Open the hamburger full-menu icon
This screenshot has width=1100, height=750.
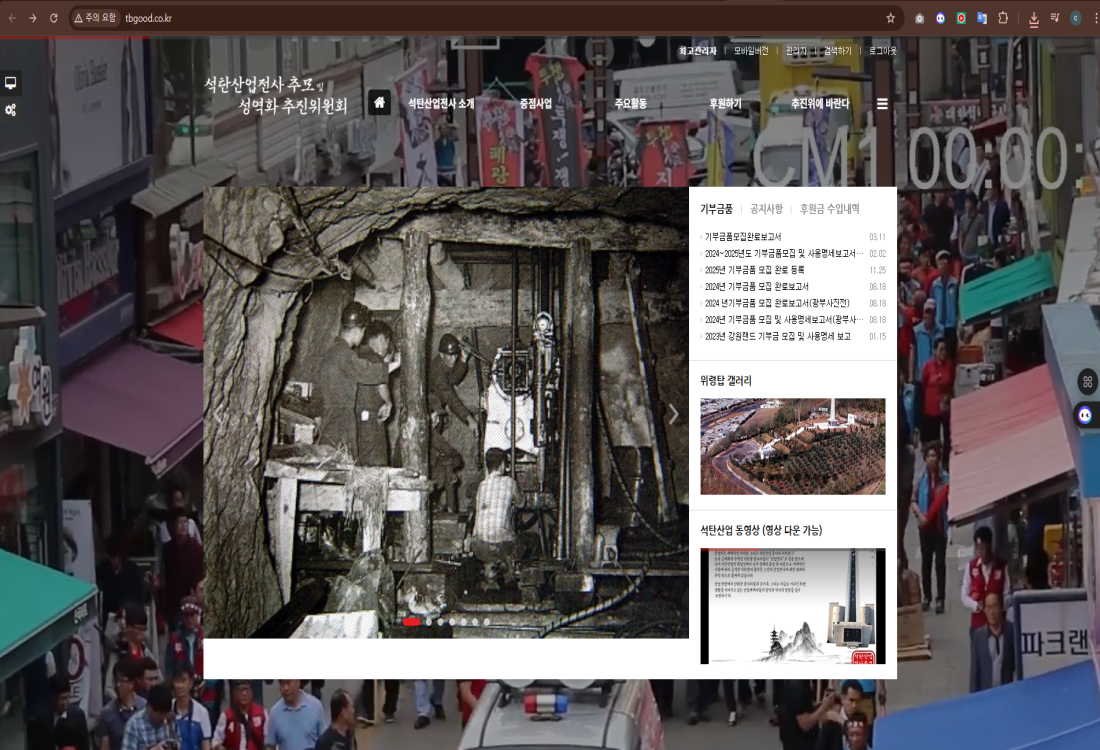pyautogui.click(x=882, y=103)
